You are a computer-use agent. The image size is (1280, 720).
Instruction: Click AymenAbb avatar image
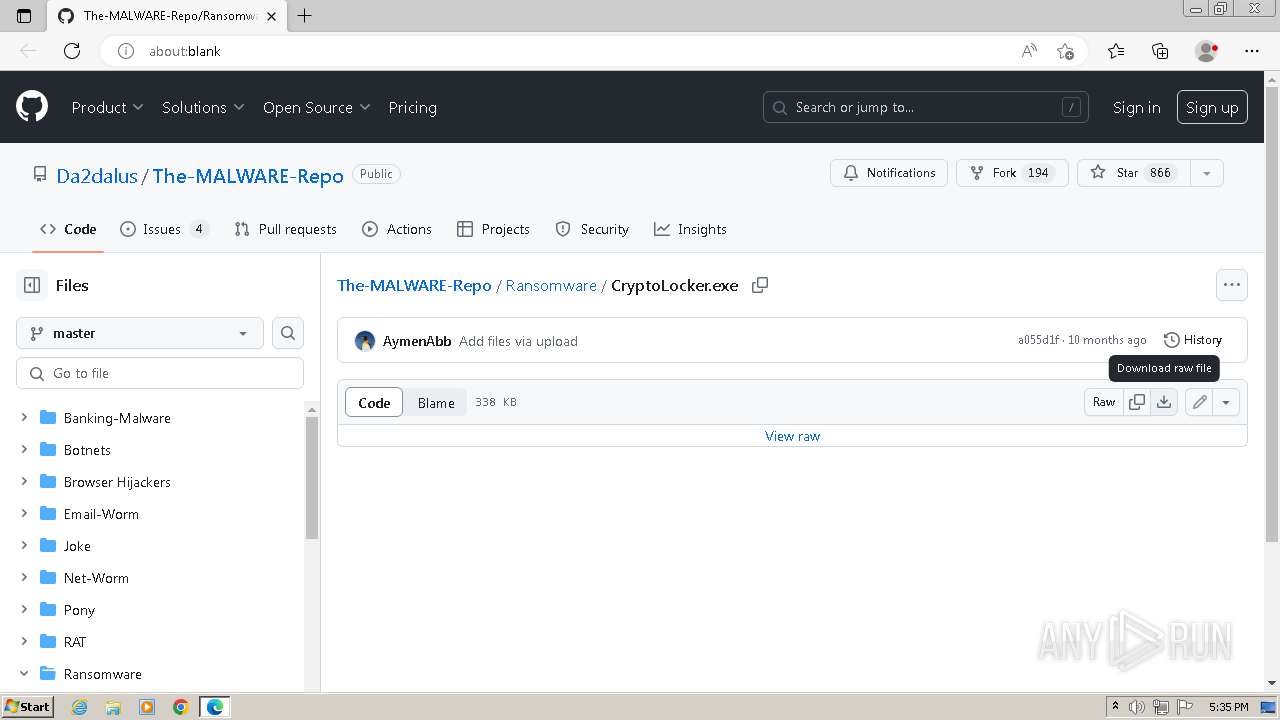tap(365, 341)
